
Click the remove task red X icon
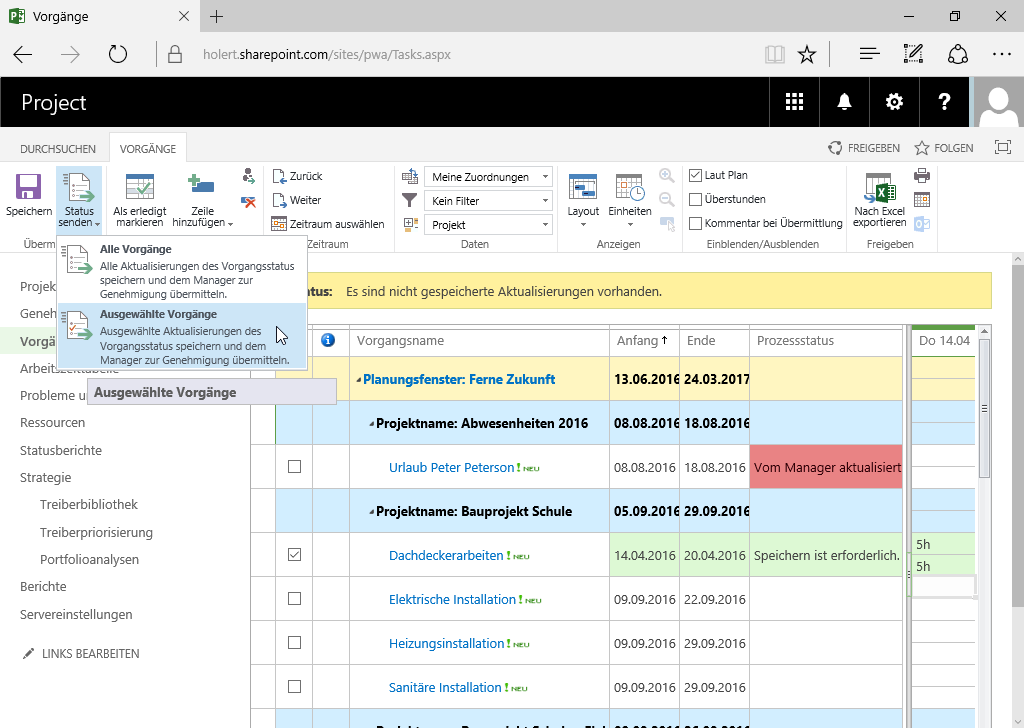tap(248, 202)
